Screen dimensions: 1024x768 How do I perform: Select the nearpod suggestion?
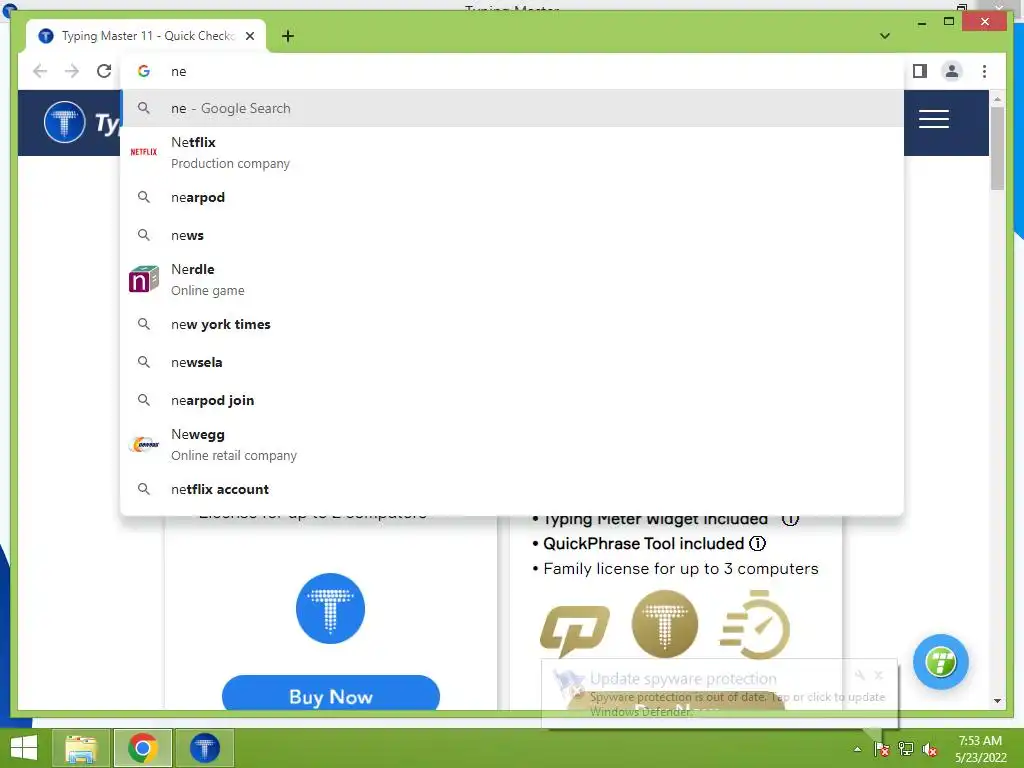tap(512, 197)
